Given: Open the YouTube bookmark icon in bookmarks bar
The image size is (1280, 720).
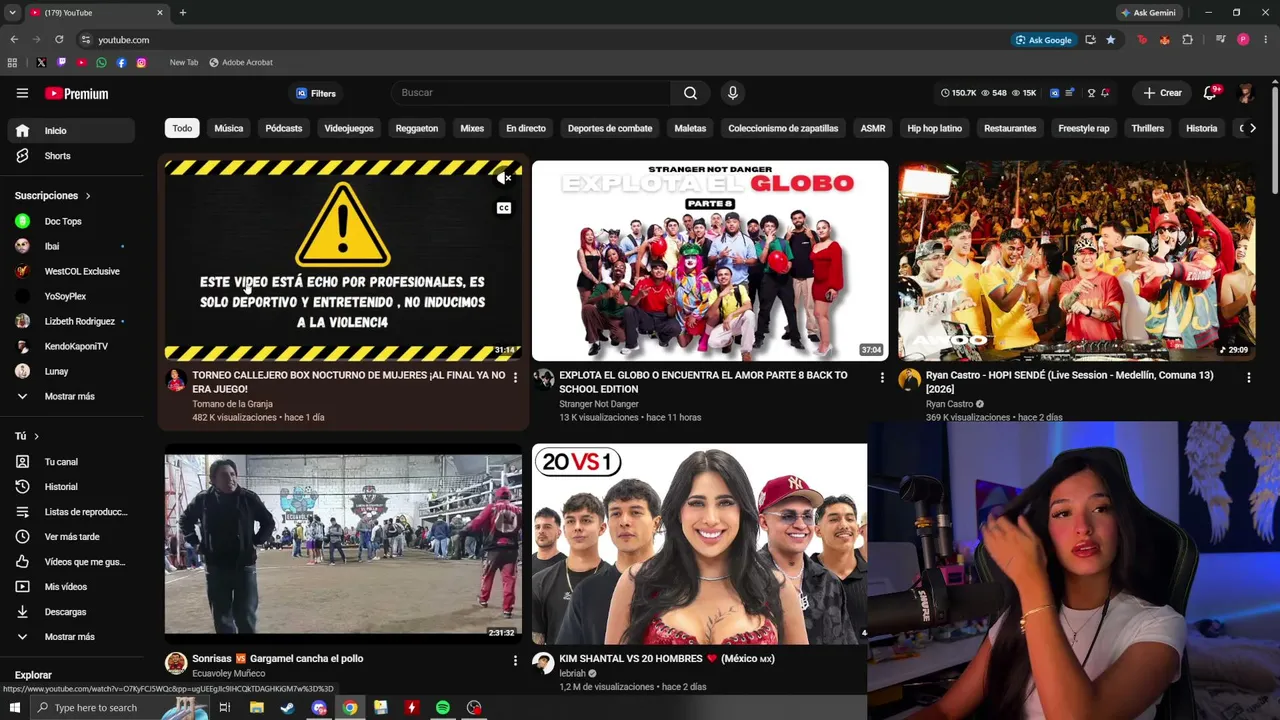Looking at the screenshot, I should pyautogui.click(x=81, y=62).
